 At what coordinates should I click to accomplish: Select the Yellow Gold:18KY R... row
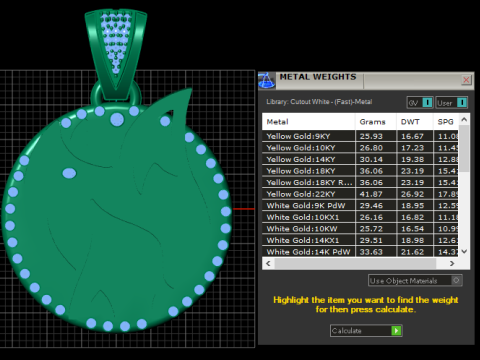360,182
